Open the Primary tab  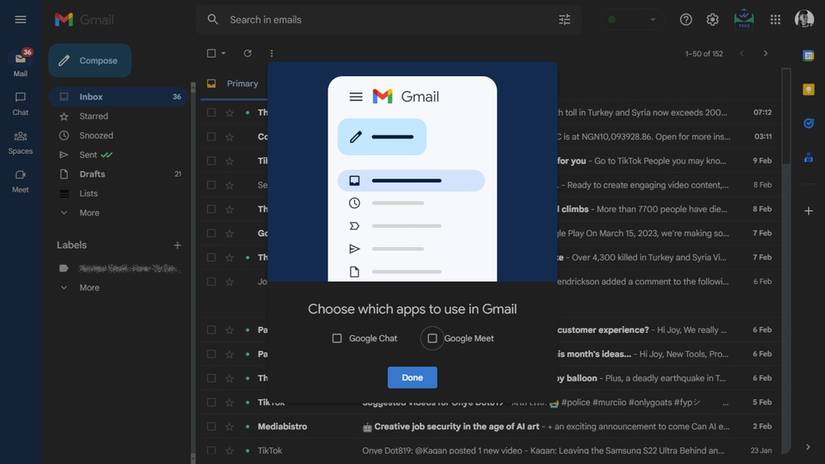tap(236, 84)
